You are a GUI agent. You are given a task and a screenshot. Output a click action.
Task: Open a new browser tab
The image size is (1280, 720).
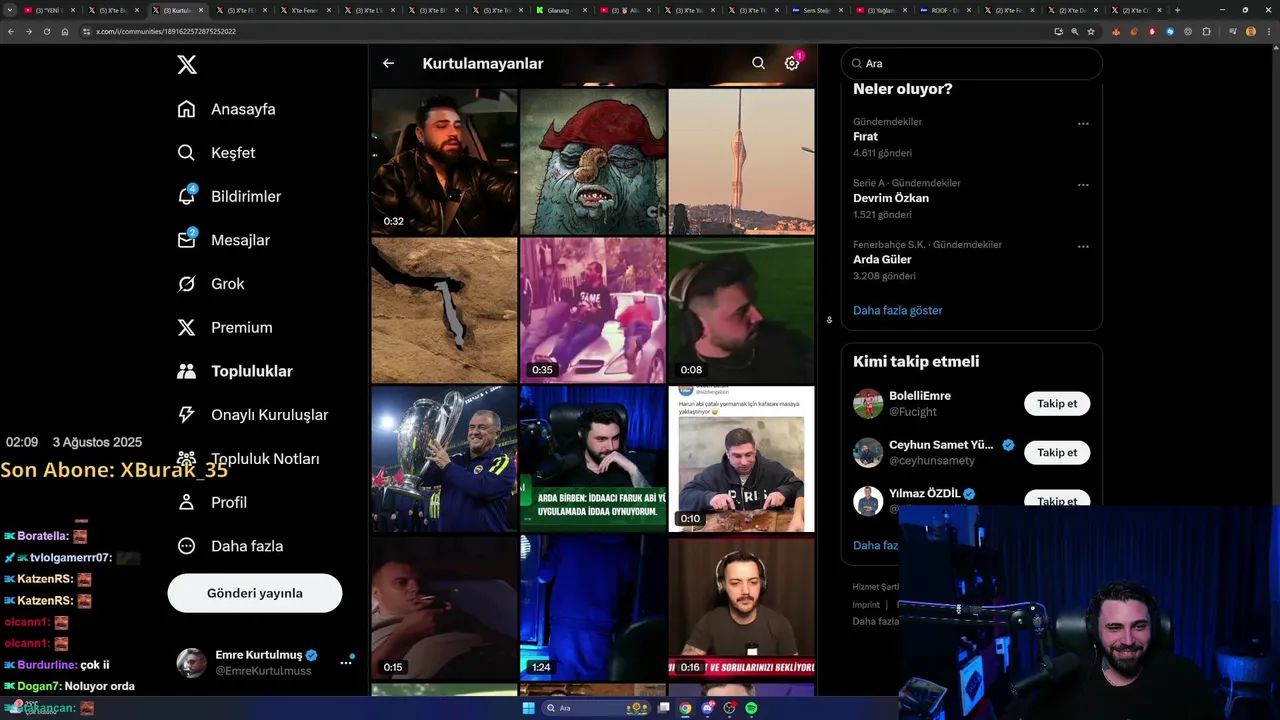(1177, 10)
